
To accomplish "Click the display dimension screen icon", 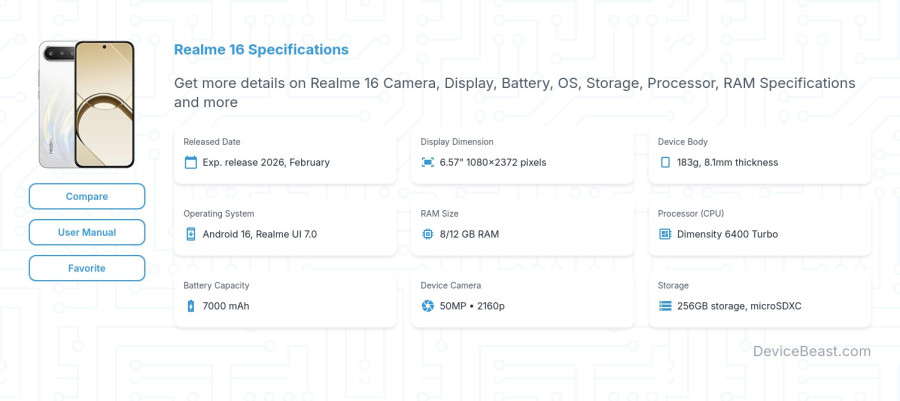I will (428, 162).
